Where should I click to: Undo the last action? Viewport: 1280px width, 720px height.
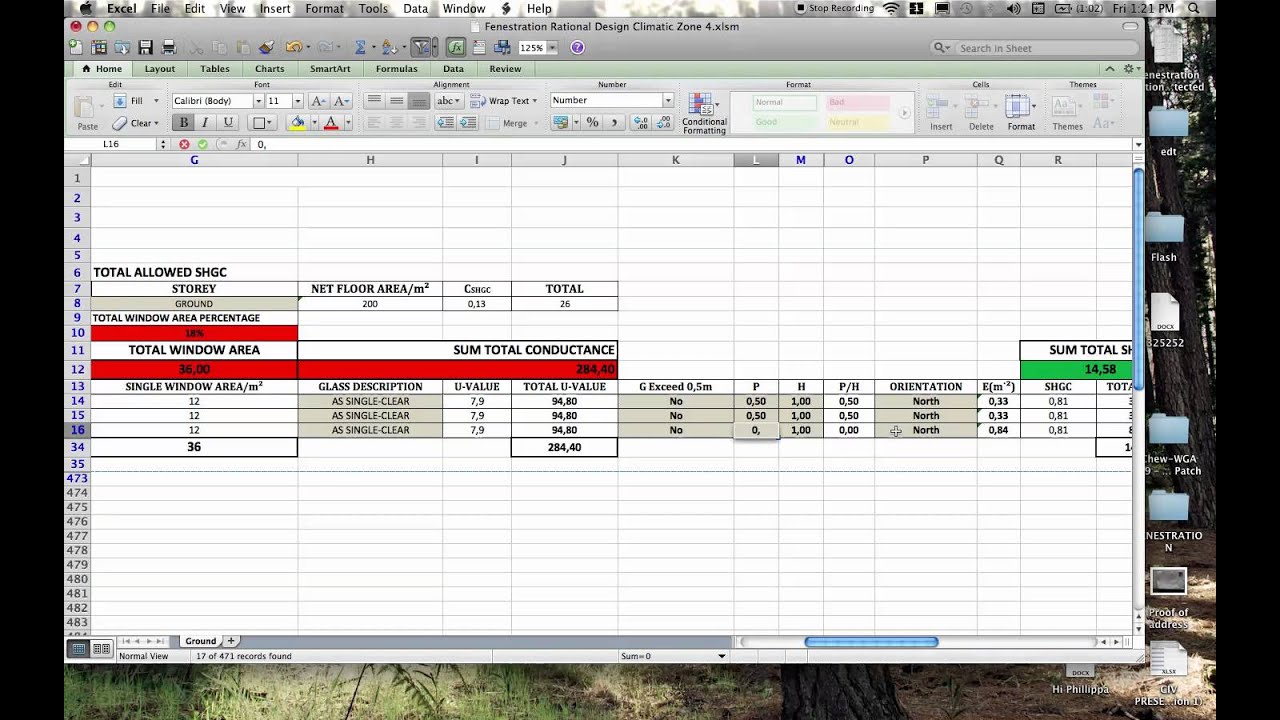(292, 47)
